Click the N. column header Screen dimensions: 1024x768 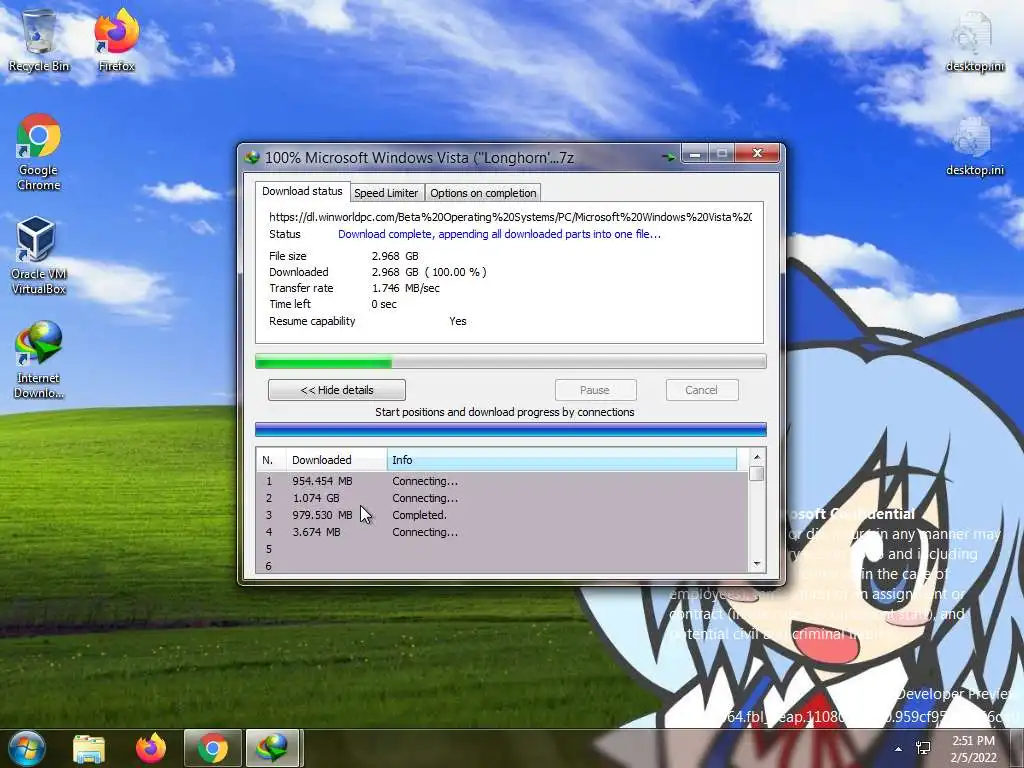tap(271, 460)
